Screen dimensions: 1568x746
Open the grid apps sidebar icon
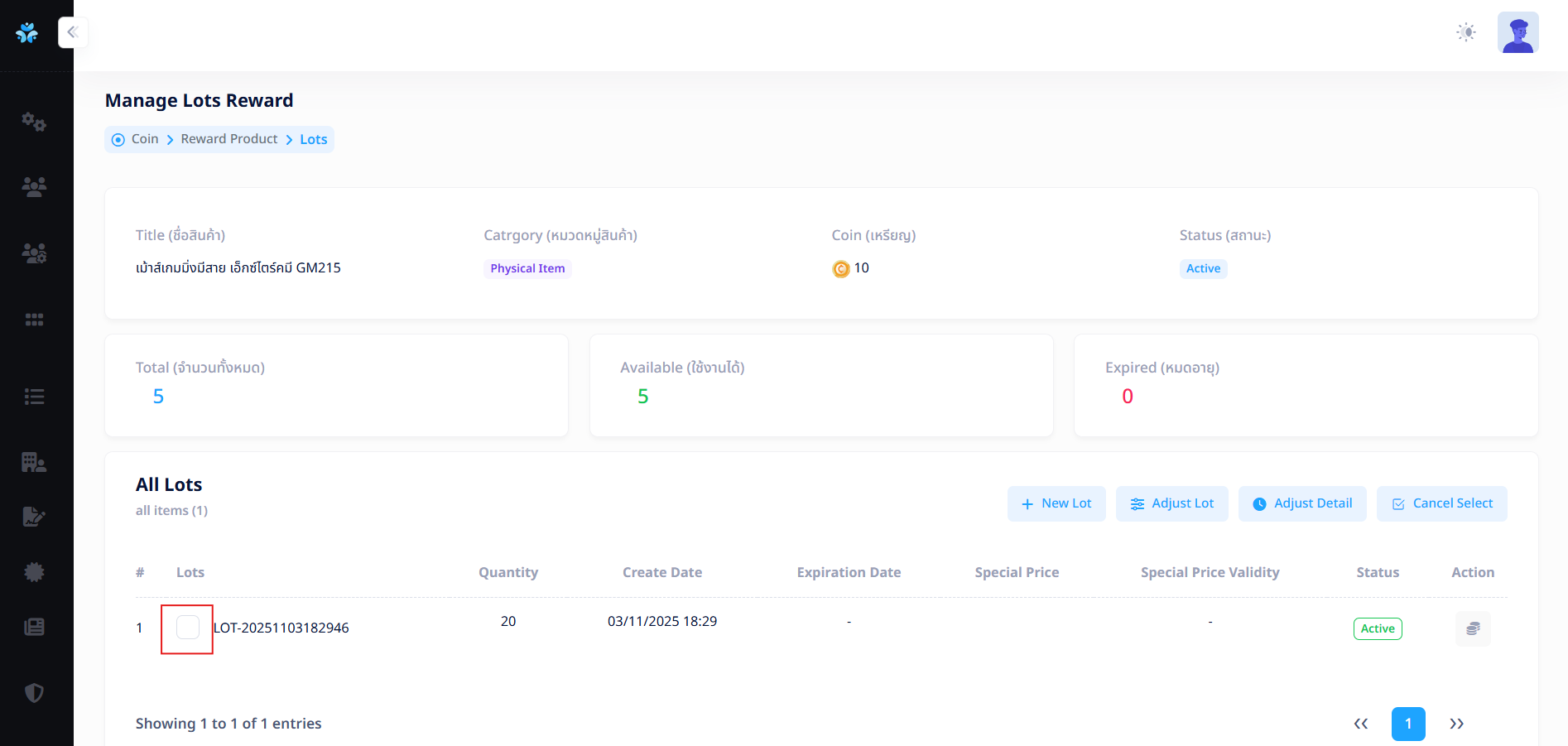coord(34,320)
